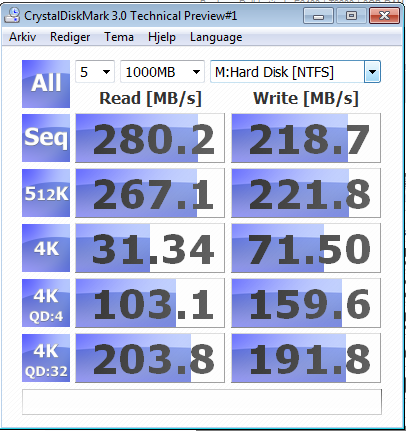The width and height of the screenshot is (406, 431).
Task: Click the 4K QD:32 write result 191.8
Action: click(306, 358)
